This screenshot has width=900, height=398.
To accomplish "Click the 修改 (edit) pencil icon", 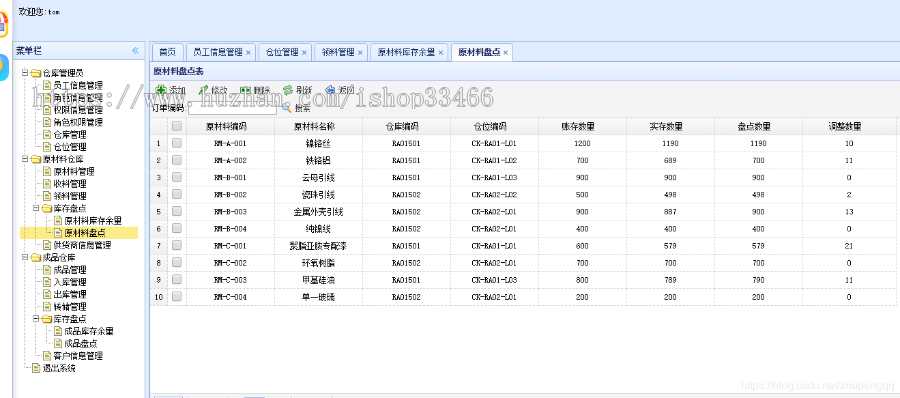I will coord(203,90).
